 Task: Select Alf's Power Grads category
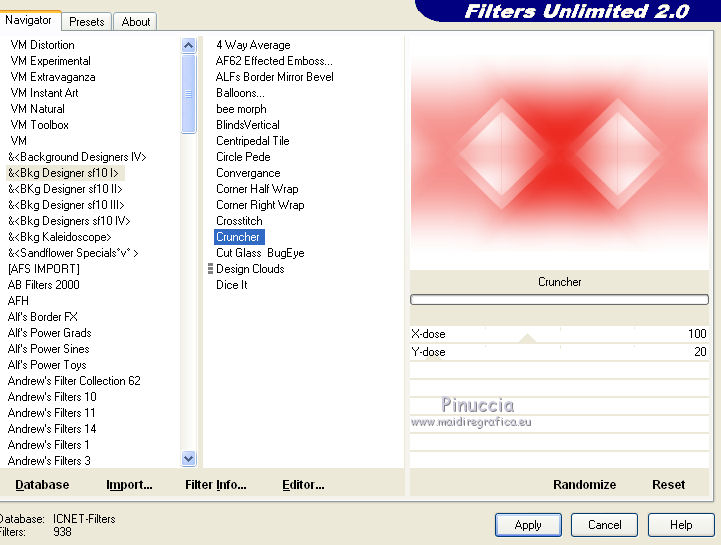point(50,333)
